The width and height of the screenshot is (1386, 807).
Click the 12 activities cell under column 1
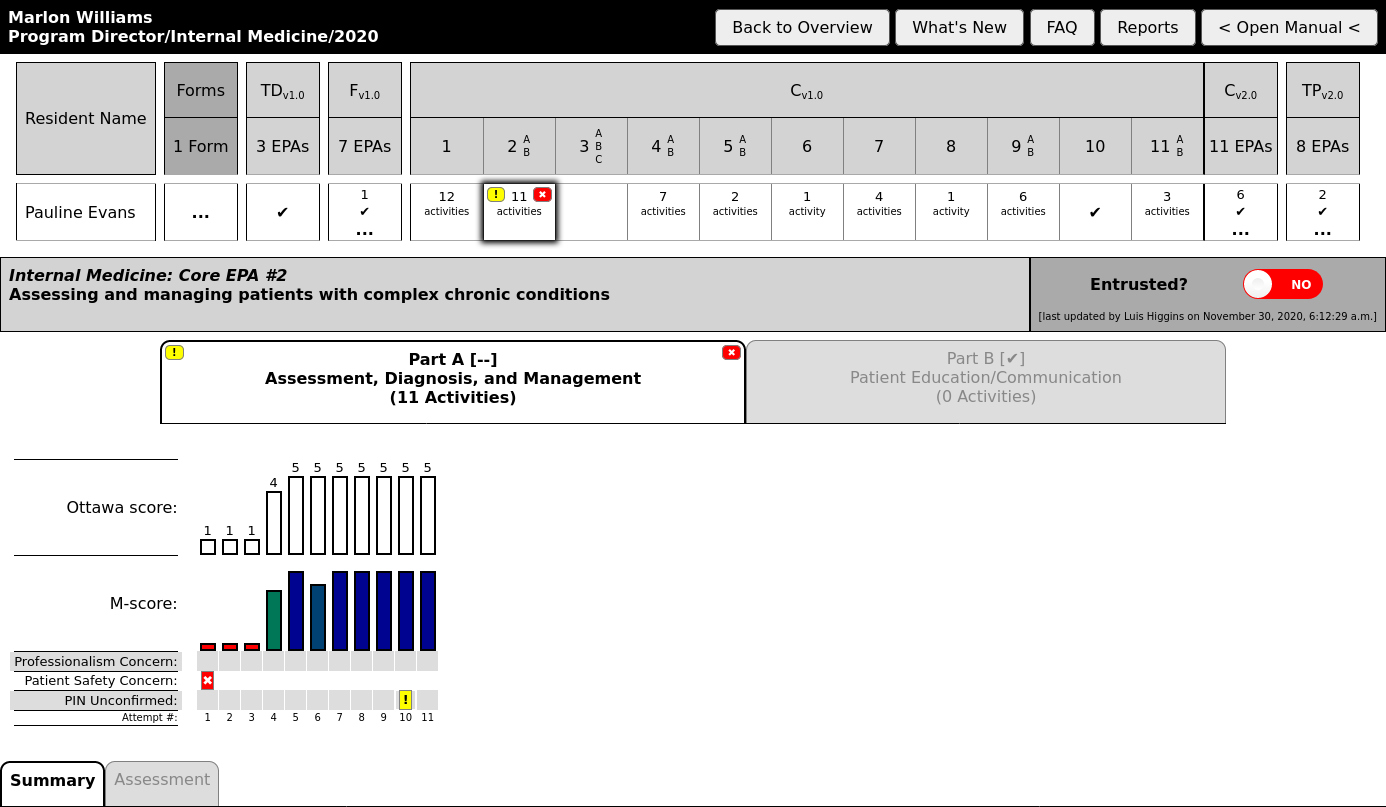(x=446, y=204)
